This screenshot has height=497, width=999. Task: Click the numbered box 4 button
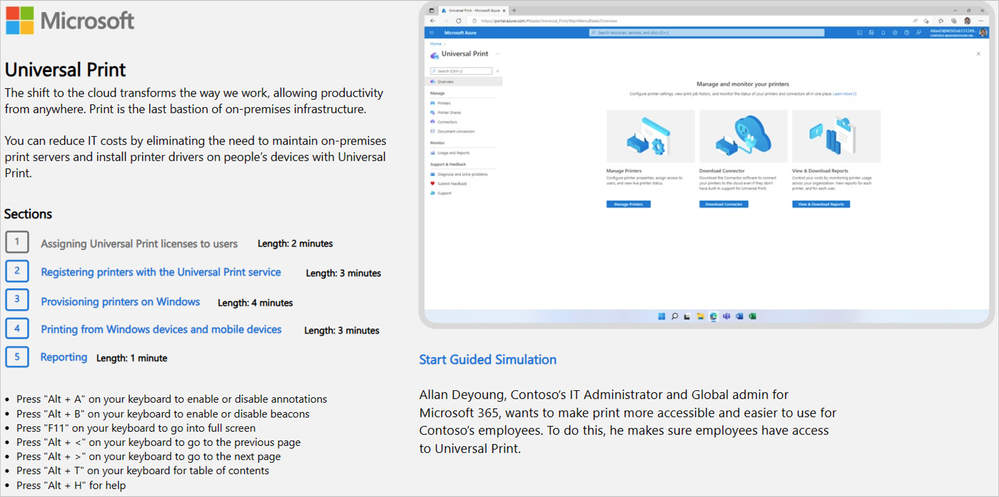(x=17, y=328)
